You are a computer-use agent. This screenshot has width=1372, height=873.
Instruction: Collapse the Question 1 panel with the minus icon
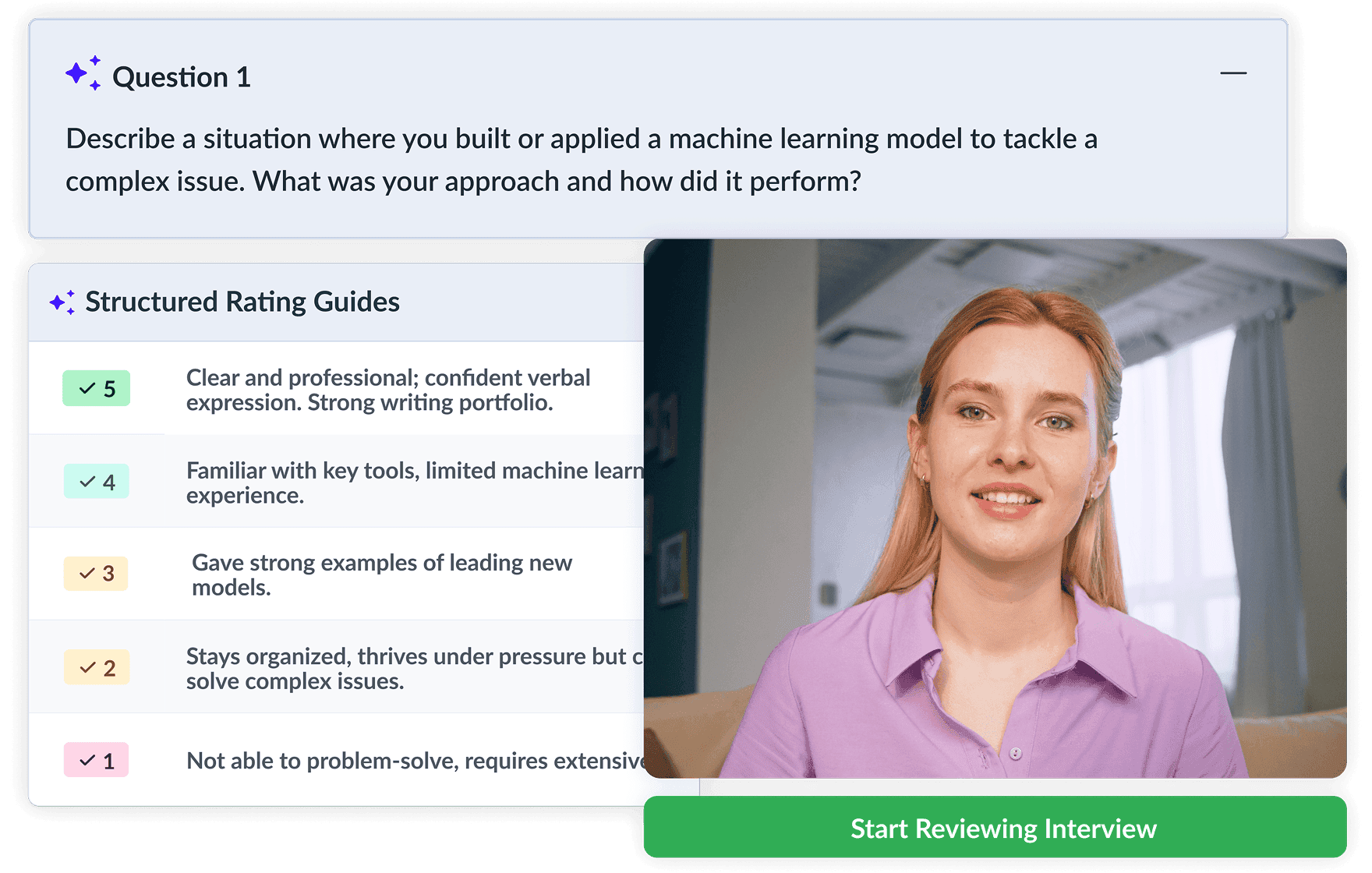pos(1233,73)
